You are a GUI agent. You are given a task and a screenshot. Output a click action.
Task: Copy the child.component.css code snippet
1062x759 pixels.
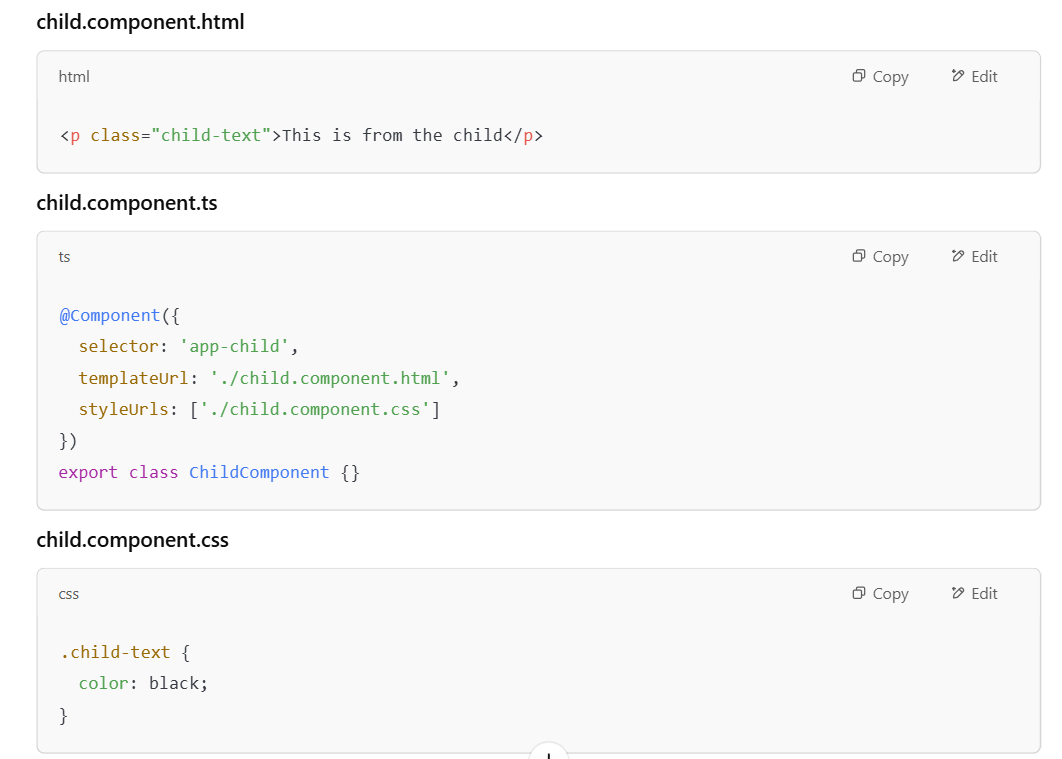tap(879, 593)
